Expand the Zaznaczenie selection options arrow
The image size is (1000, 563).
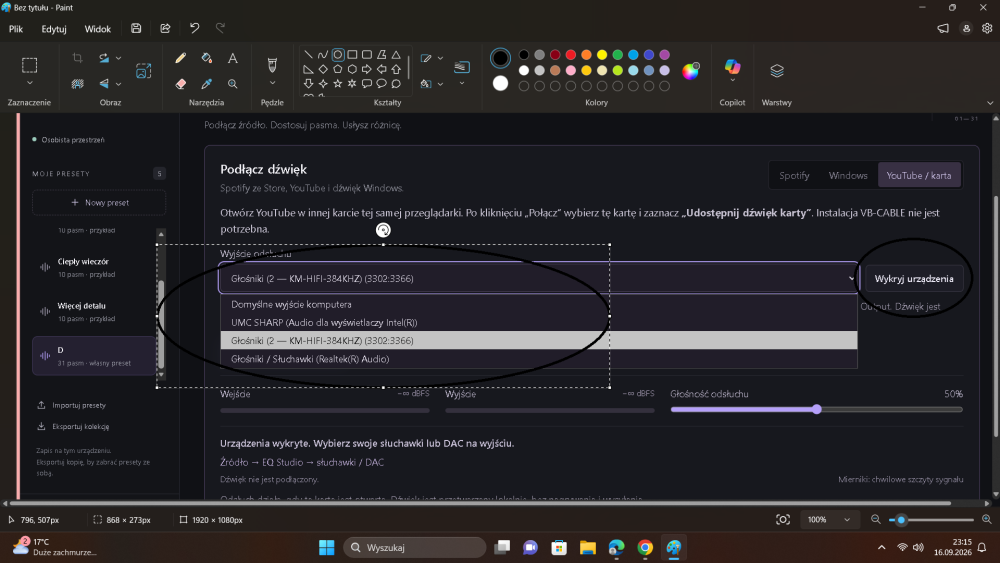pos(29,84)
